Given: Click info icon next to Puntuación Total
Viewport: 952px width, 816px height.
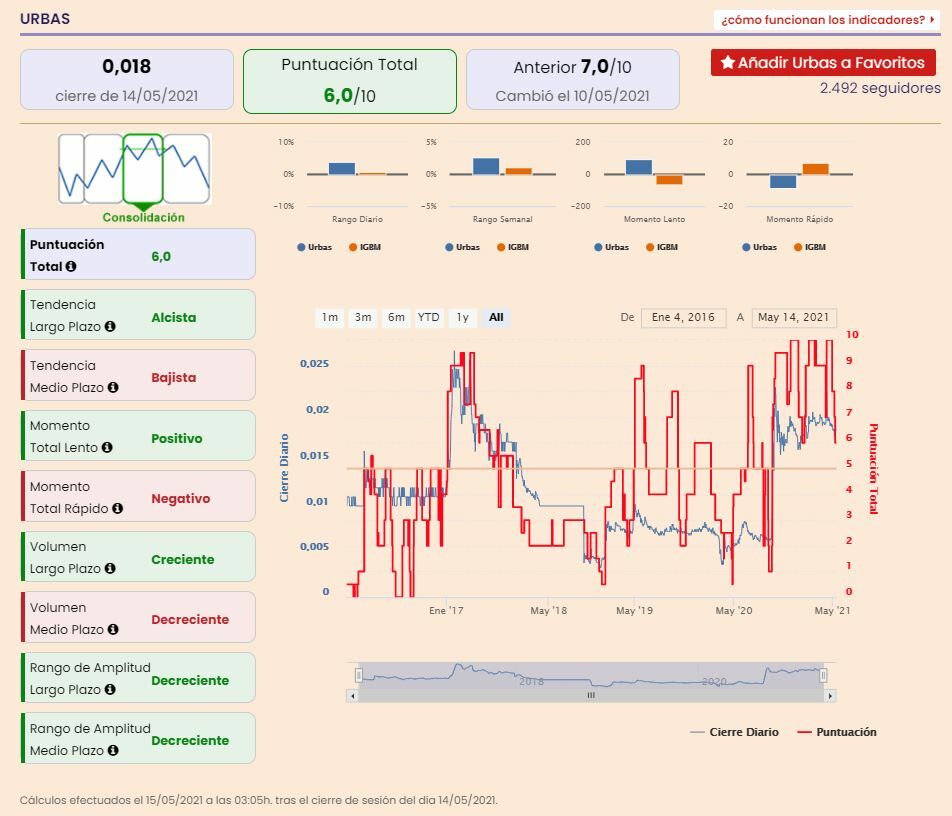Looking at the screenshot, I should click(x=71, y=267).
